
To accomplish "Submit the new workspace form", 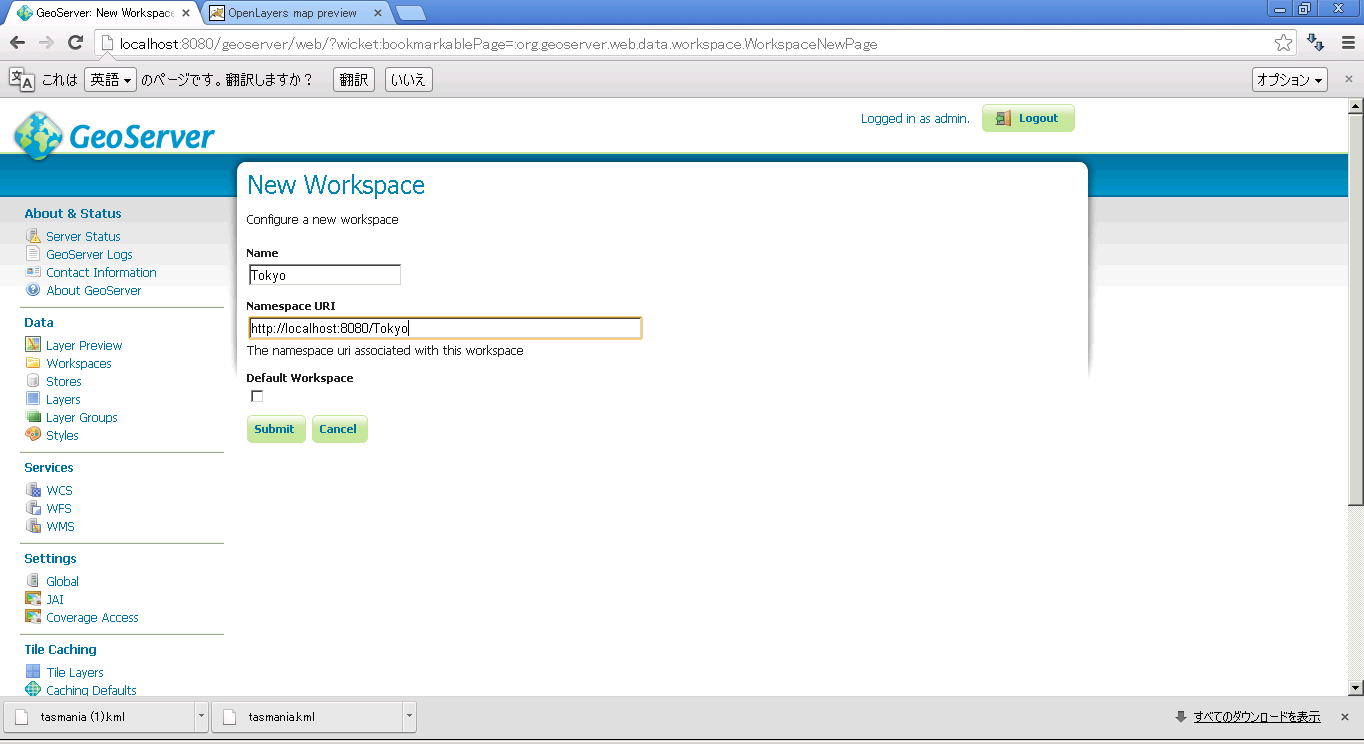I will click(x=275, y=429).
